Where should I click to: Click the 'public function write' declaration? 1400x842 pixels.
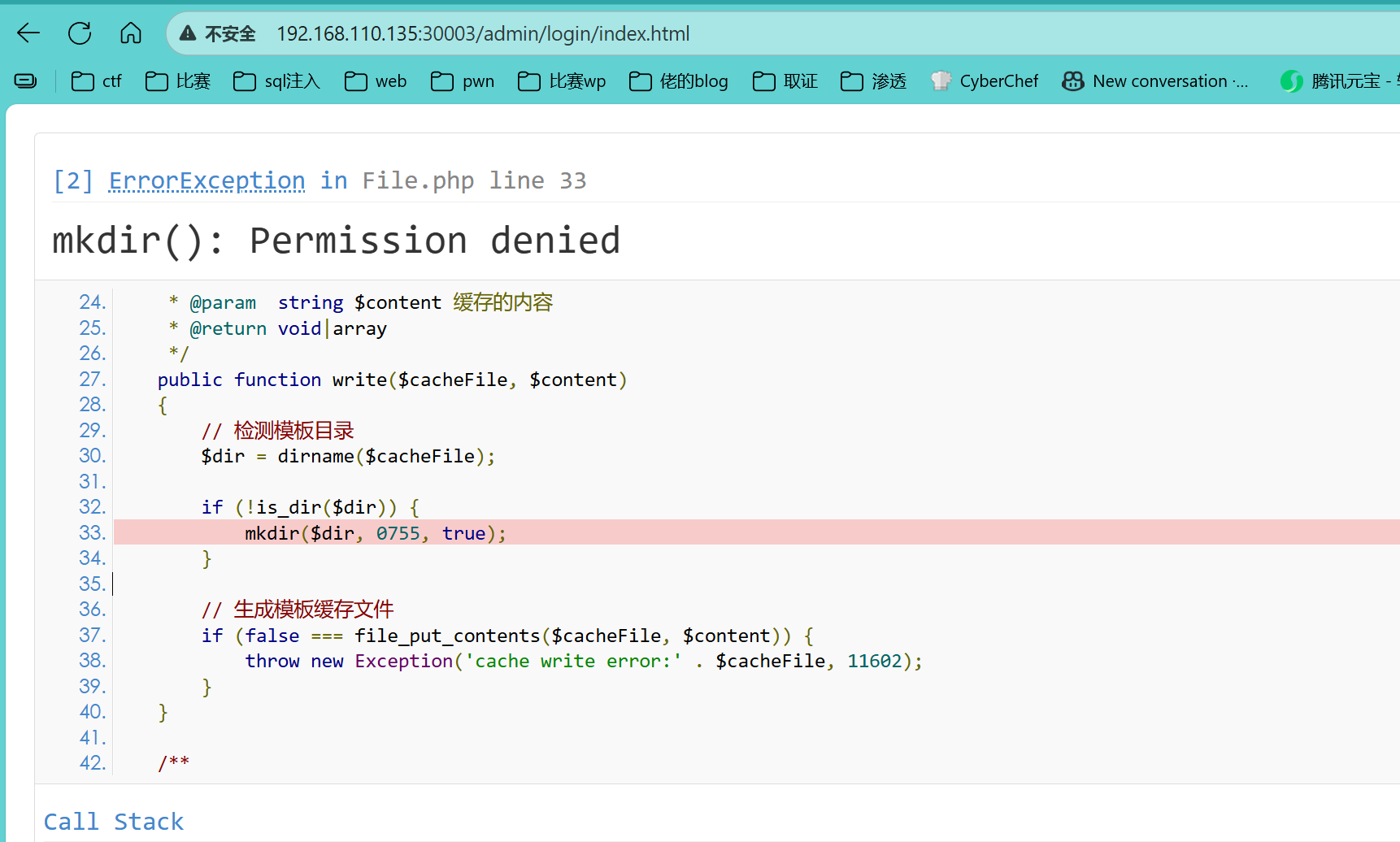[x=392, y=380]
